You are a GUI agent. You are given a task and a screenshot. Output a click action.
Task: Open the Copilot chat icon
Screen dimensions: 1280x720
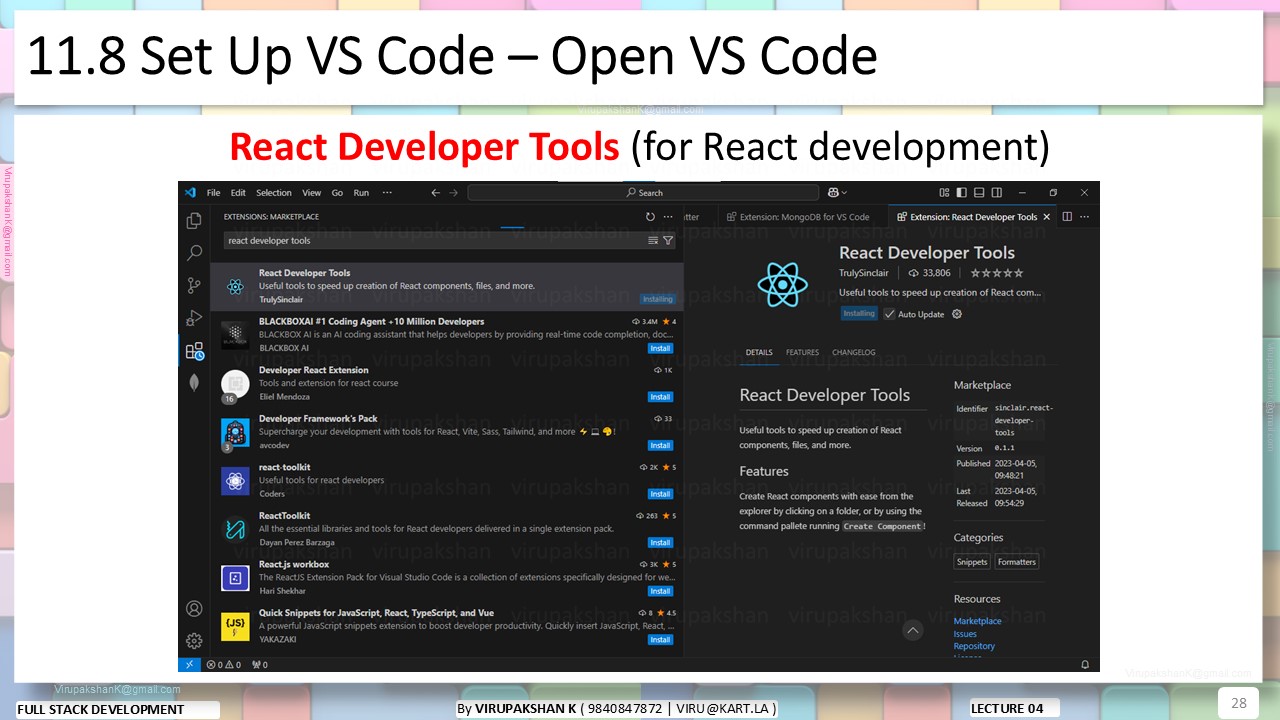click(832, 192)
